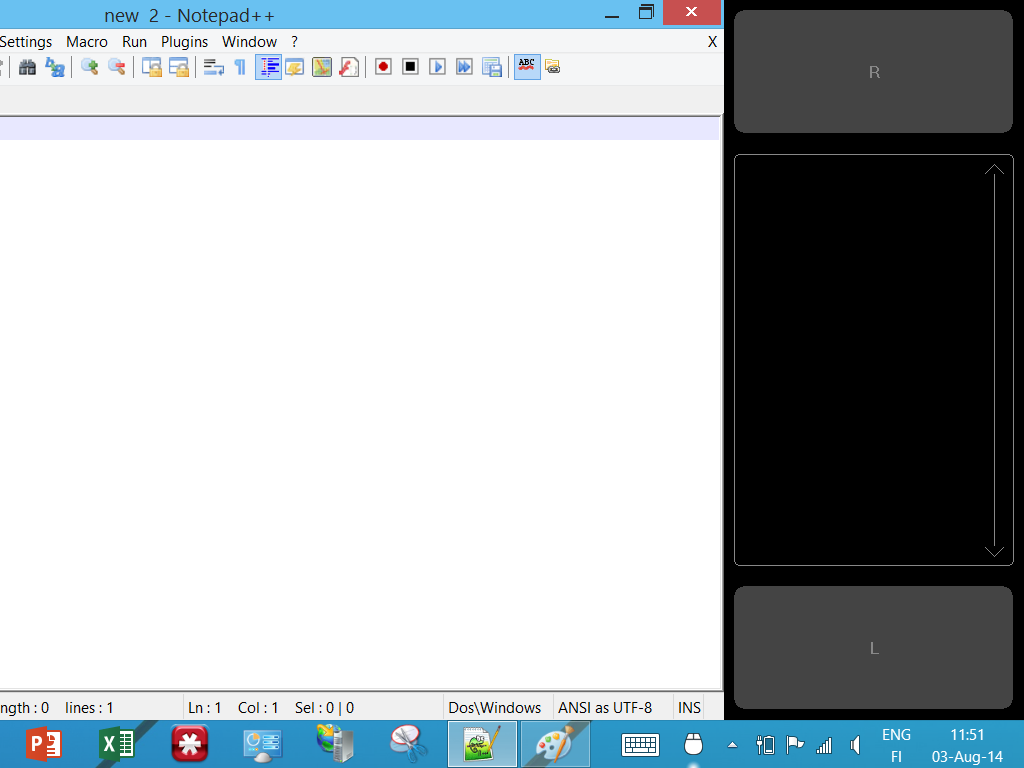1024x768 pixels.
Task: Start recording a macro
Action: (x=383, y=67)
